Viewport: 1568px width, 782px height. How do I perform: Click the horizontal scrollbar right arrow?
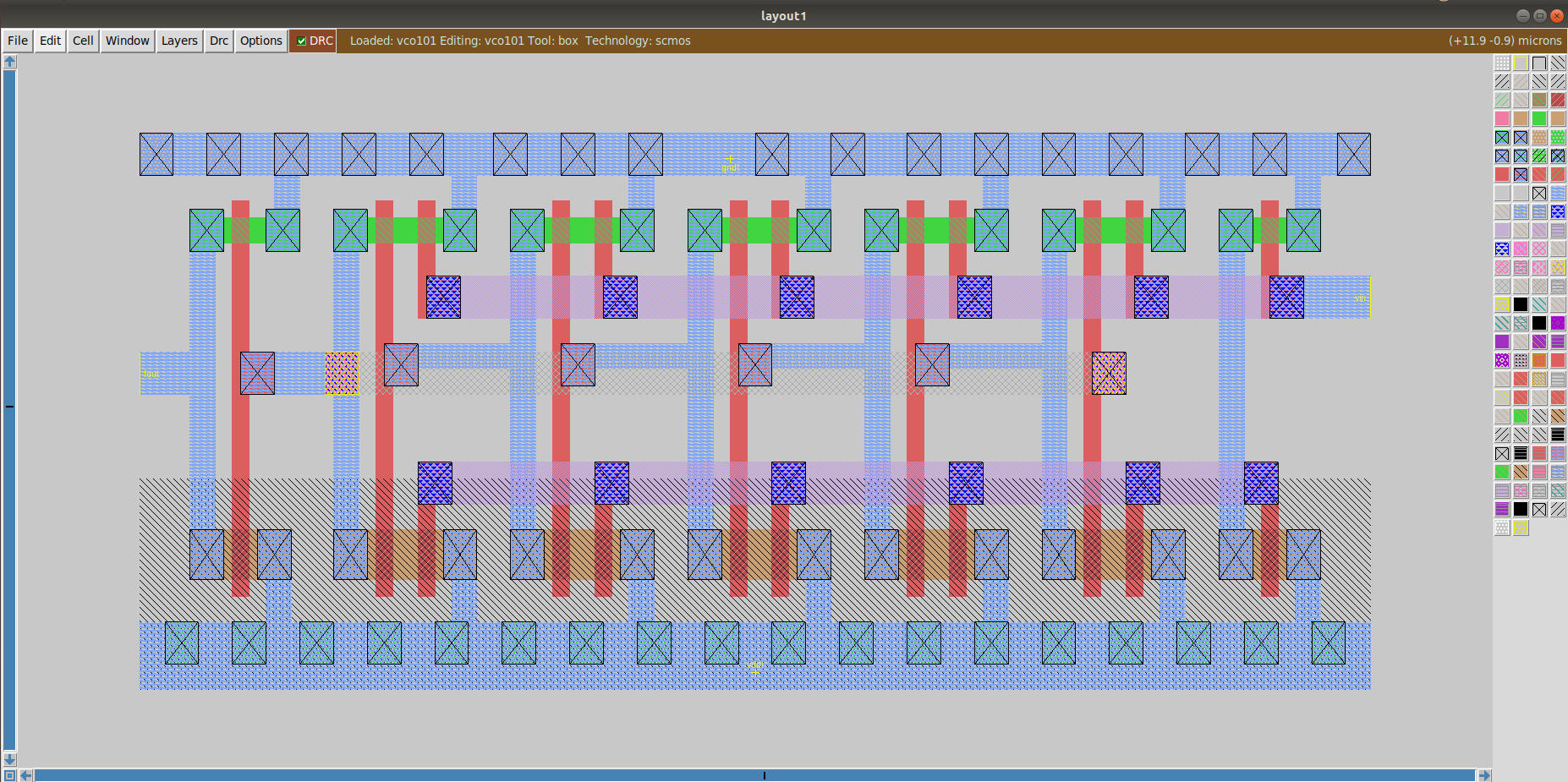1484,775
